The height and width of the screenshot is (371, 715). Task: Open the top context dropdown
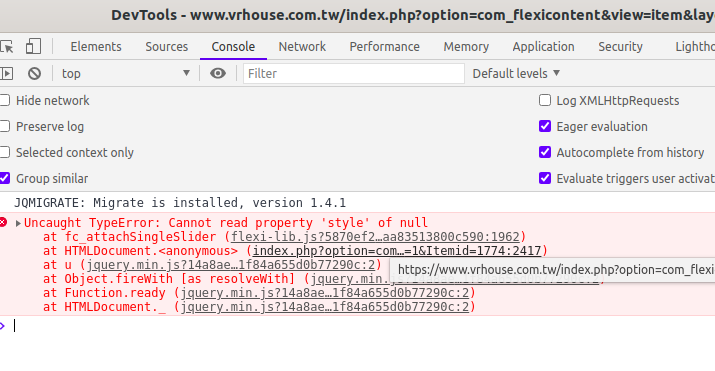[126, 73]
